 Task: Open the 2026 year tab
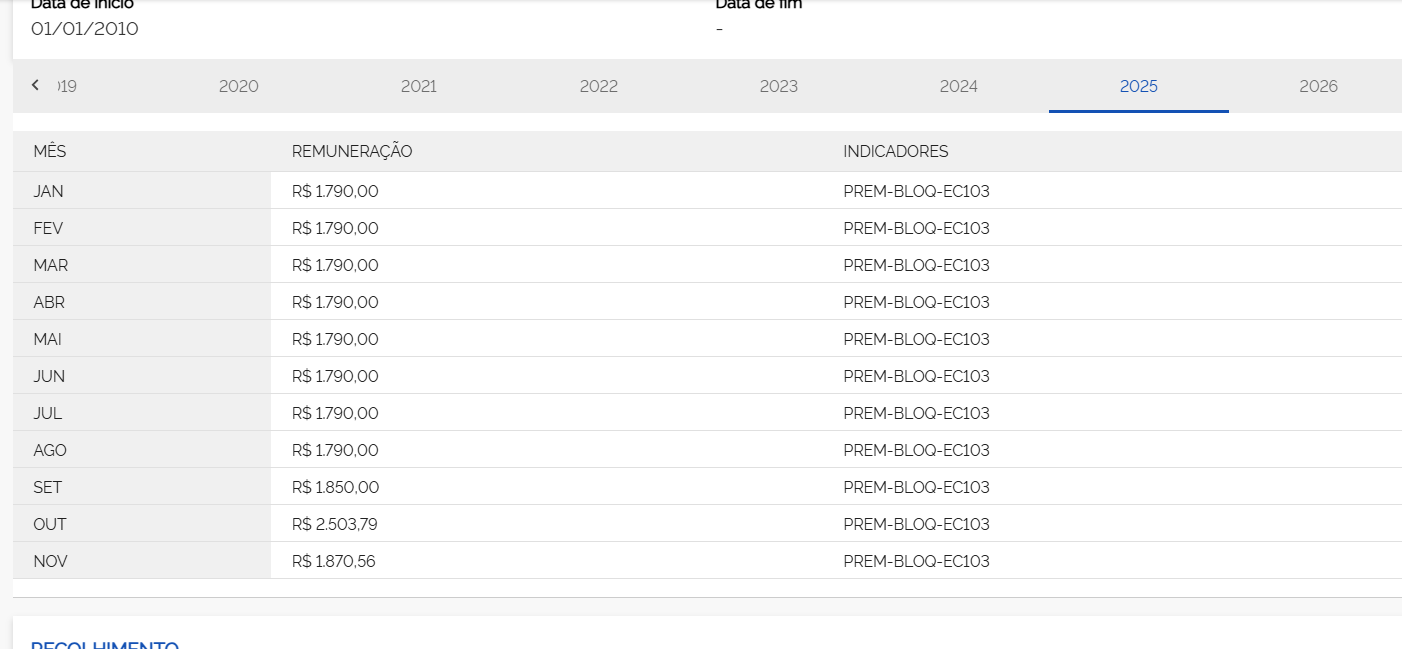pos(1318,86)
